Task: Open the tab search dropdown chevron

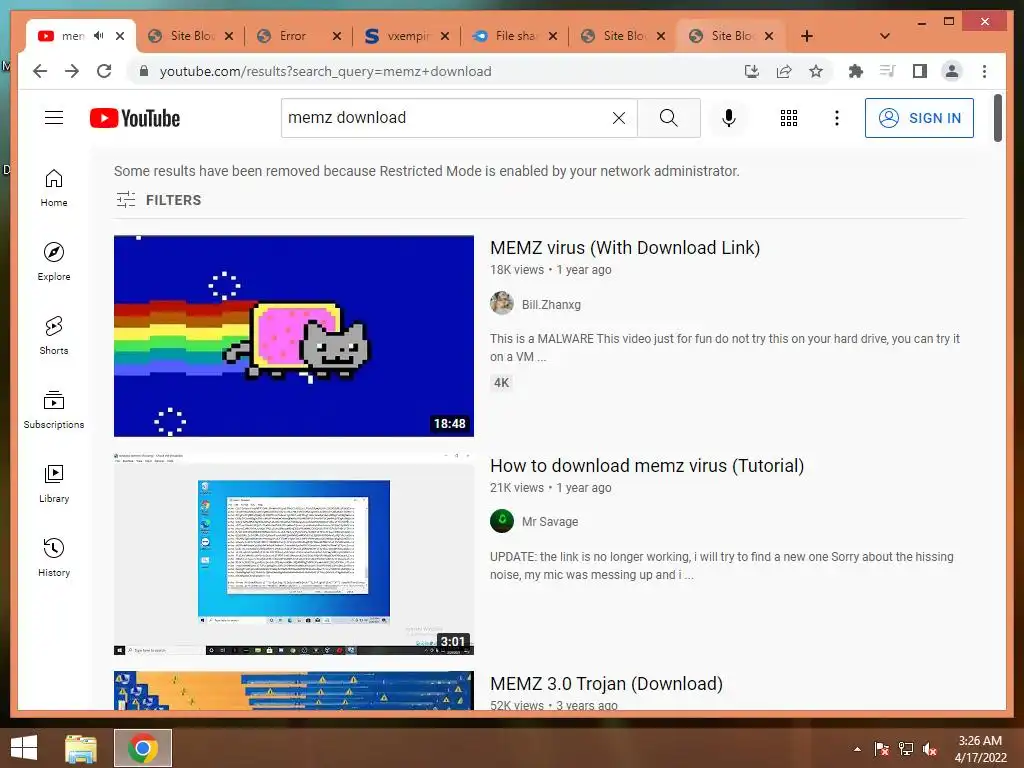Action: (885, 36)
